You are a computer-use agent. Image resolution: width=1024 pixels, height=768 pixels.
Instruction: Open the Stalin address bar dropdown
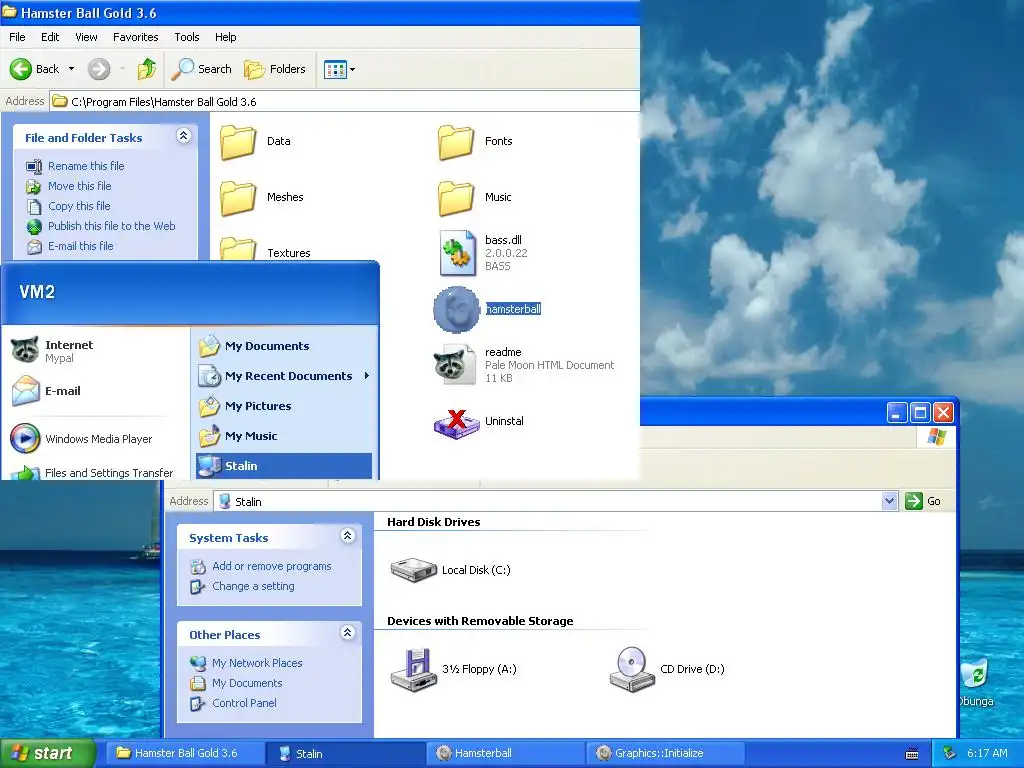889,501
